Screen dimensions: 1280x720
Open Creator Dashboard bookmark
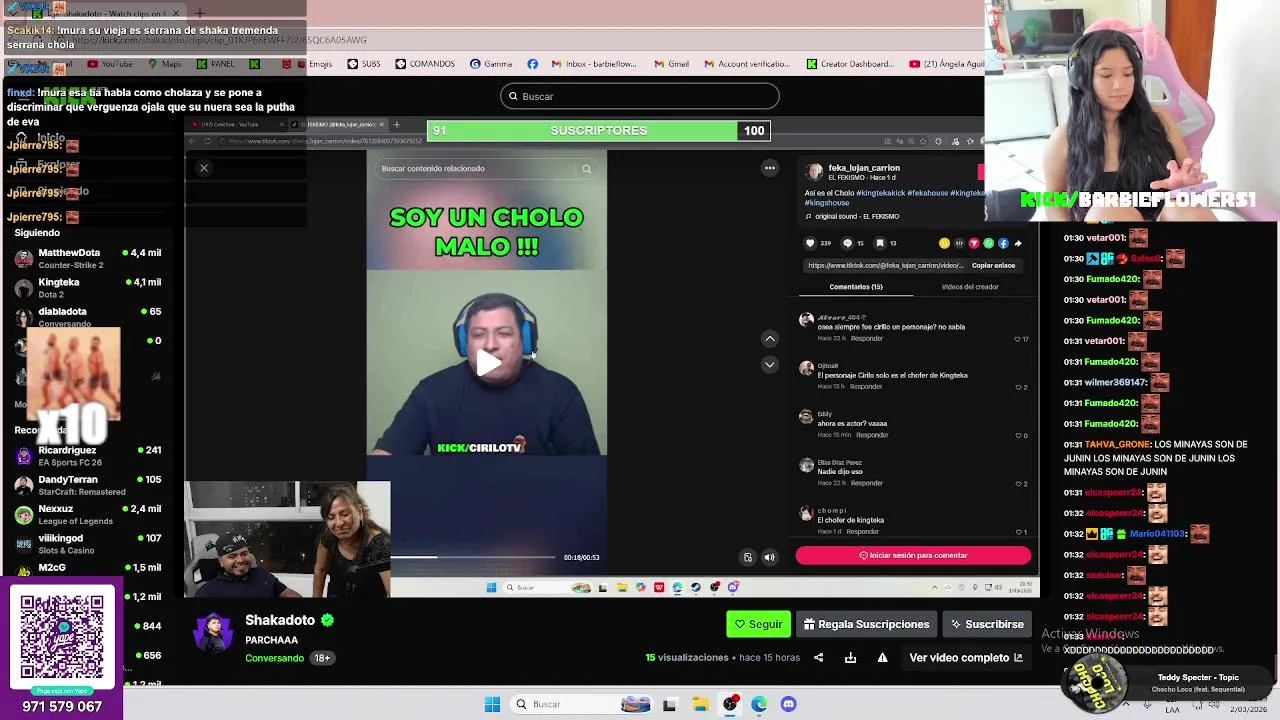click(850, 64)
